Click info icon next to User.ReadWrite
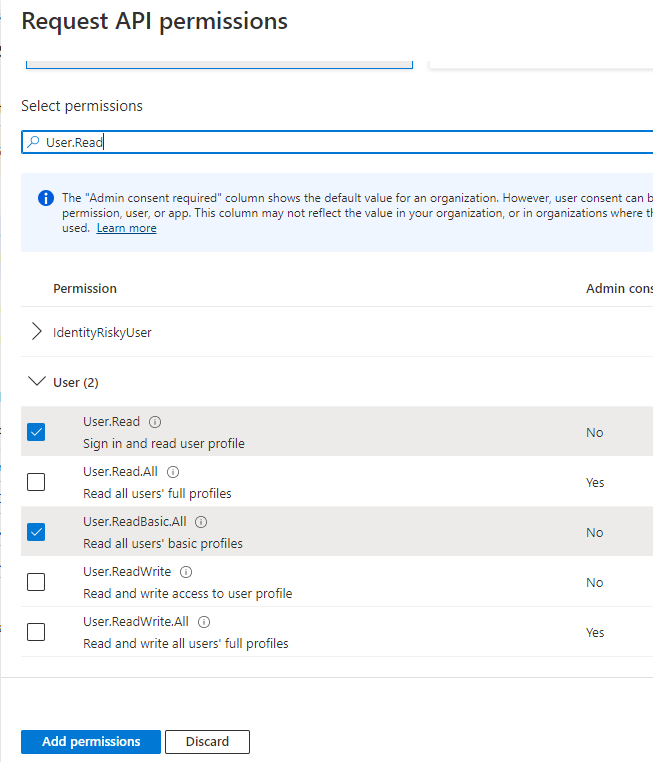Viewport: 653px width, 762px height. click(x=185, y=572)
